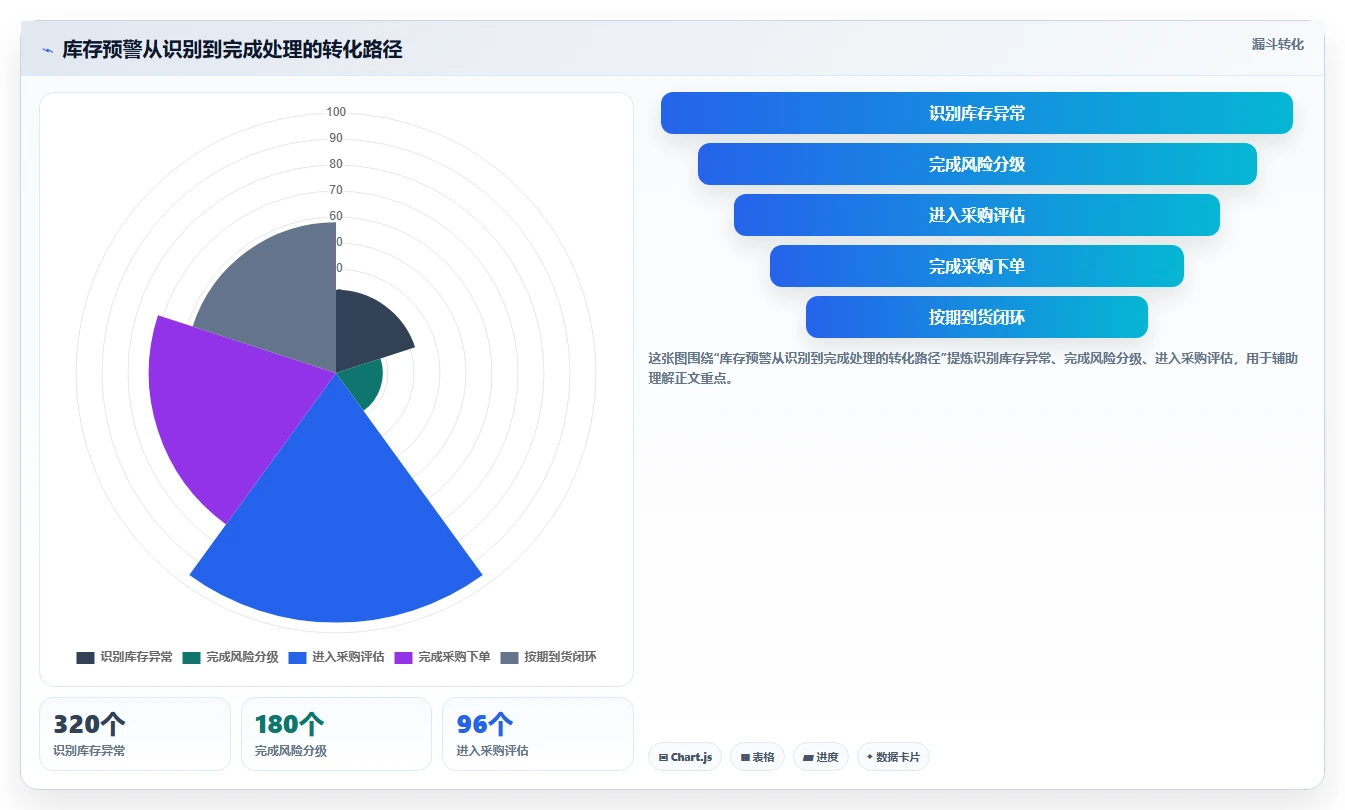
Task: Toggle 完成风险分级 legend swatch
Action: coord(191,657)
